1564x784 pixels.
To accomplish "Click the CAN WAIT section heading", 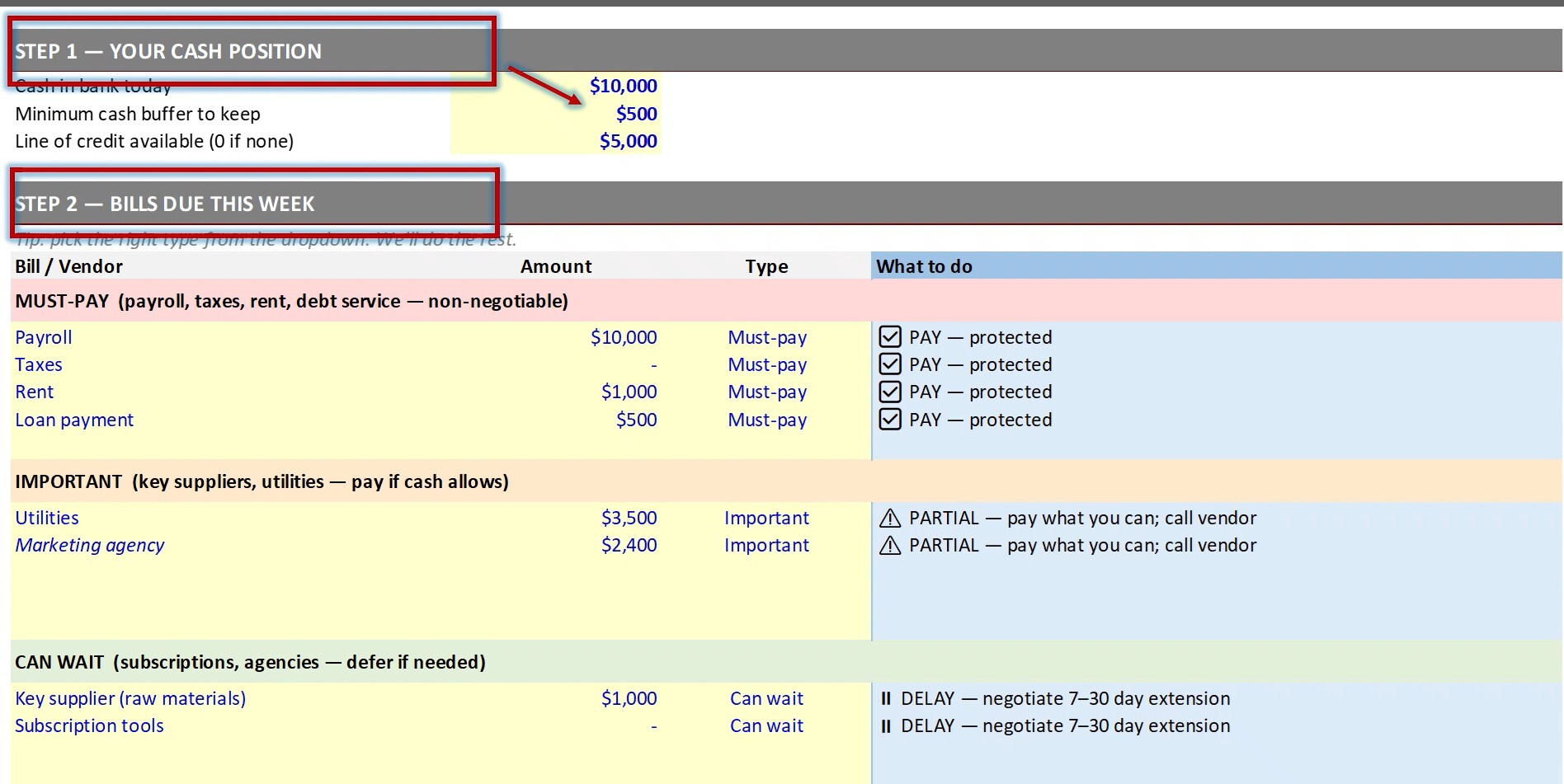I will [250, 662].
